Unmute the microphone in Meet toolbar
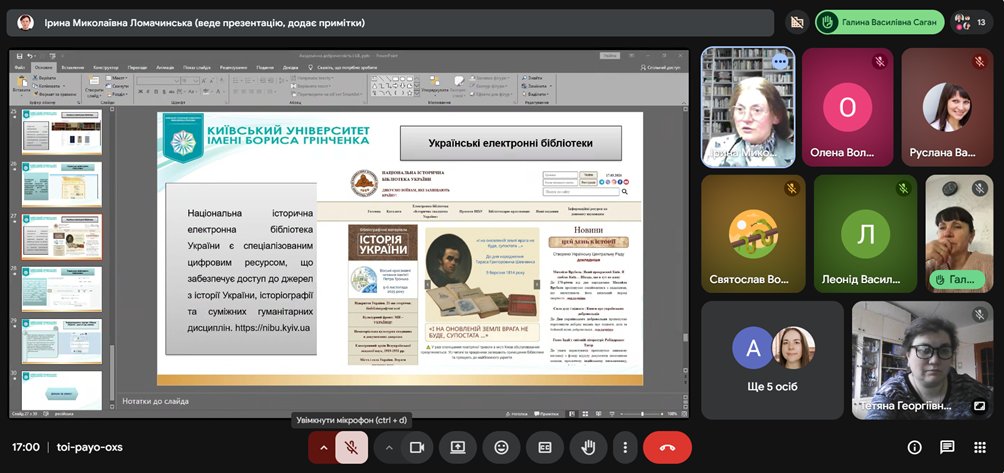 coord(351,447)
